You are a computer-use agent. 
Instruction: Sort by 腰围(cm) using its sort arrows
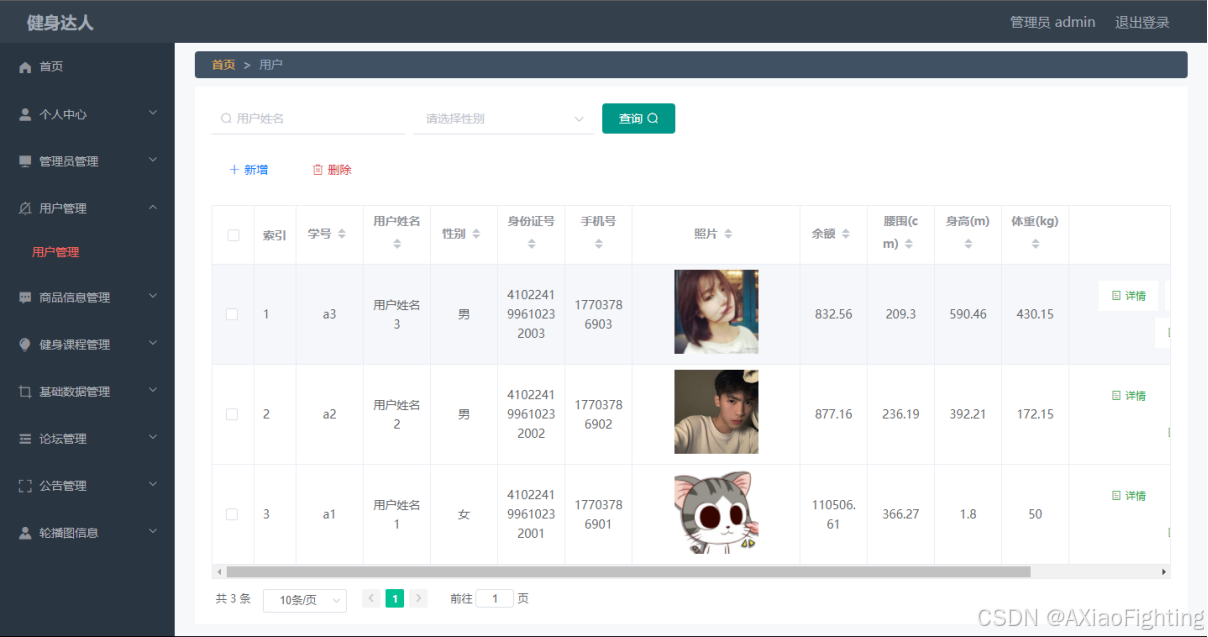(909, 244)
